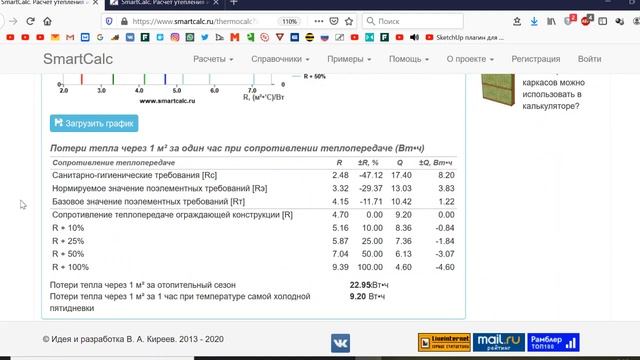Open the Twitter bookmark
The width and height of the screenshot is (640, 360).
(204, 37)
